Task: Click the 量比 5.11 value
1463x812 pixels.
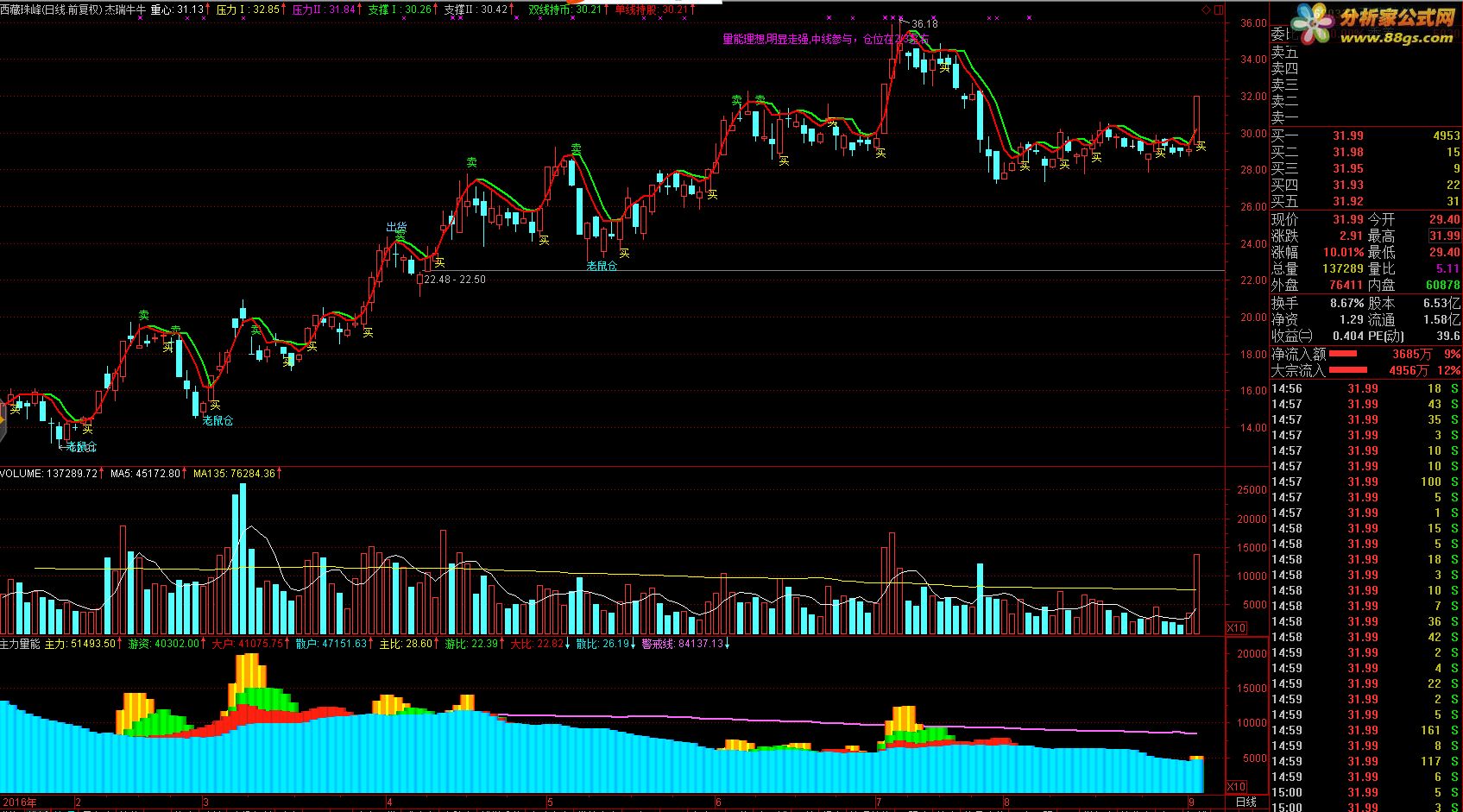Action: (1448, 268)
